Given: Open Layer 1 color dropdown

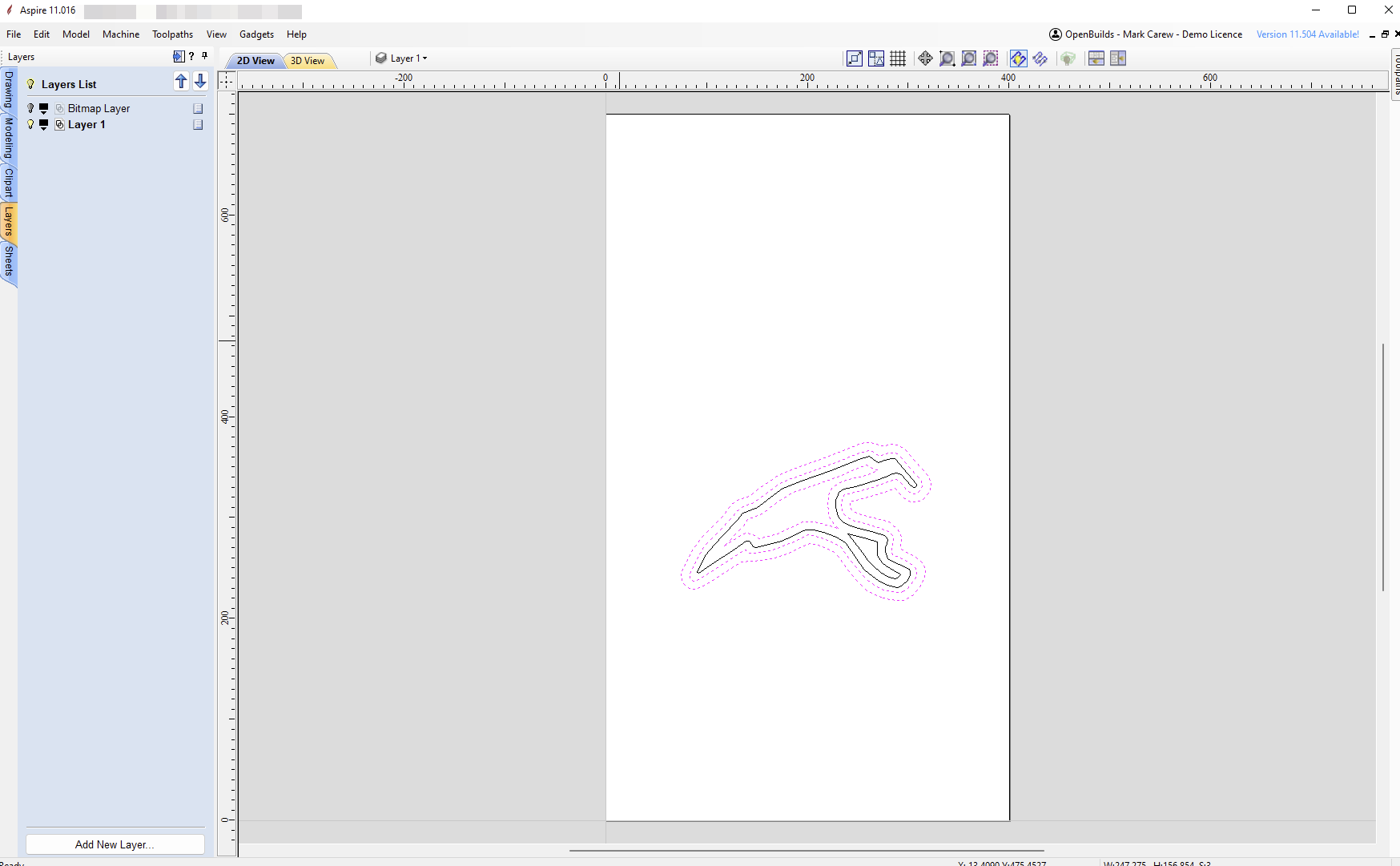Looking at the screenshot, I should point(44,124).
